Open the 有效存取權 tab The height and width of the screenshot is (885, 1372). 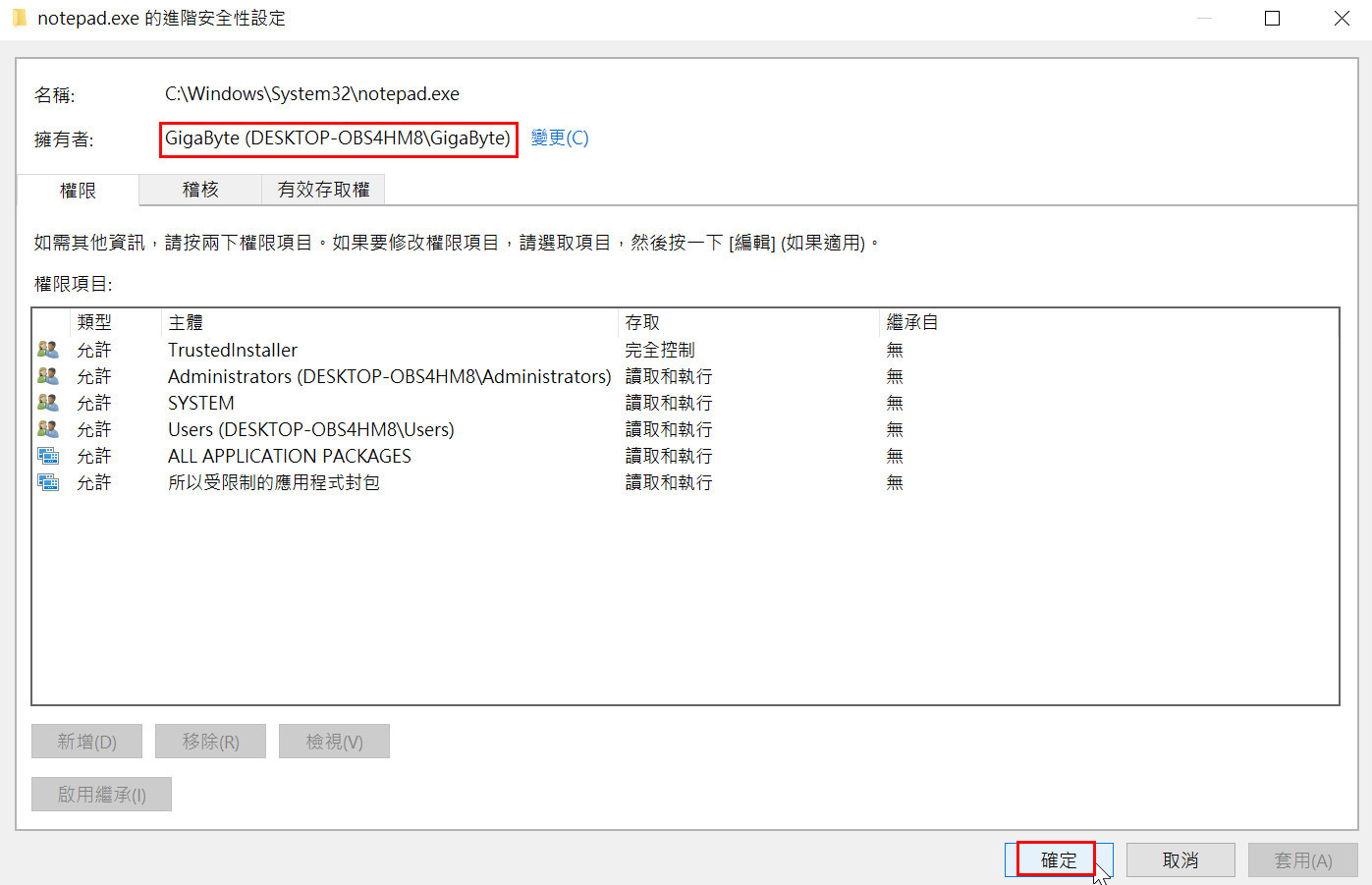(323, 190)
